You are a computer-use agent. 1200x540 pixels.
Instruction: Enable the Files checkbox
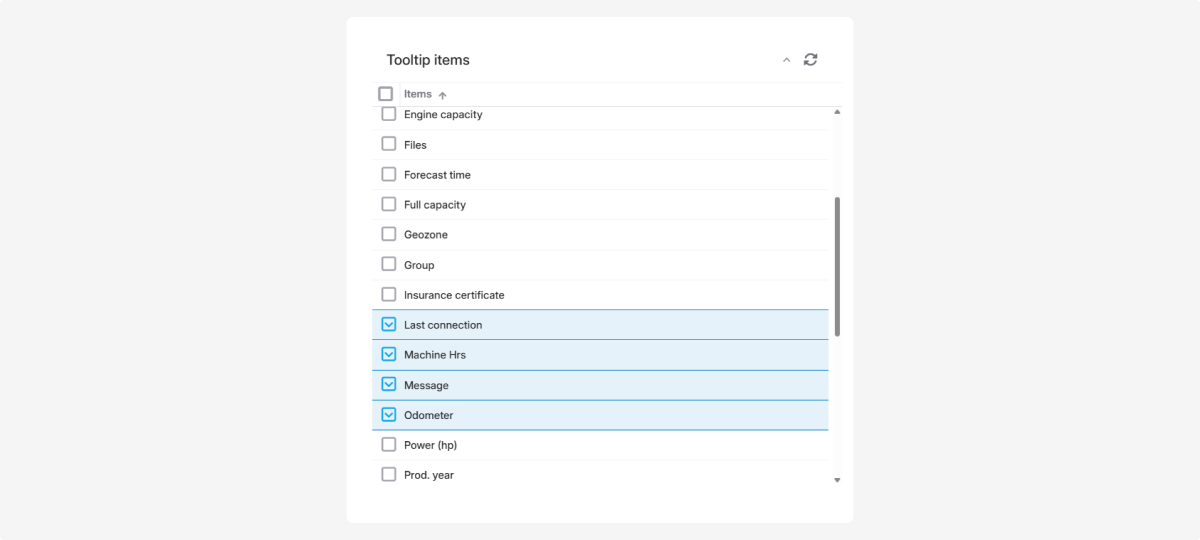(389, 144)
